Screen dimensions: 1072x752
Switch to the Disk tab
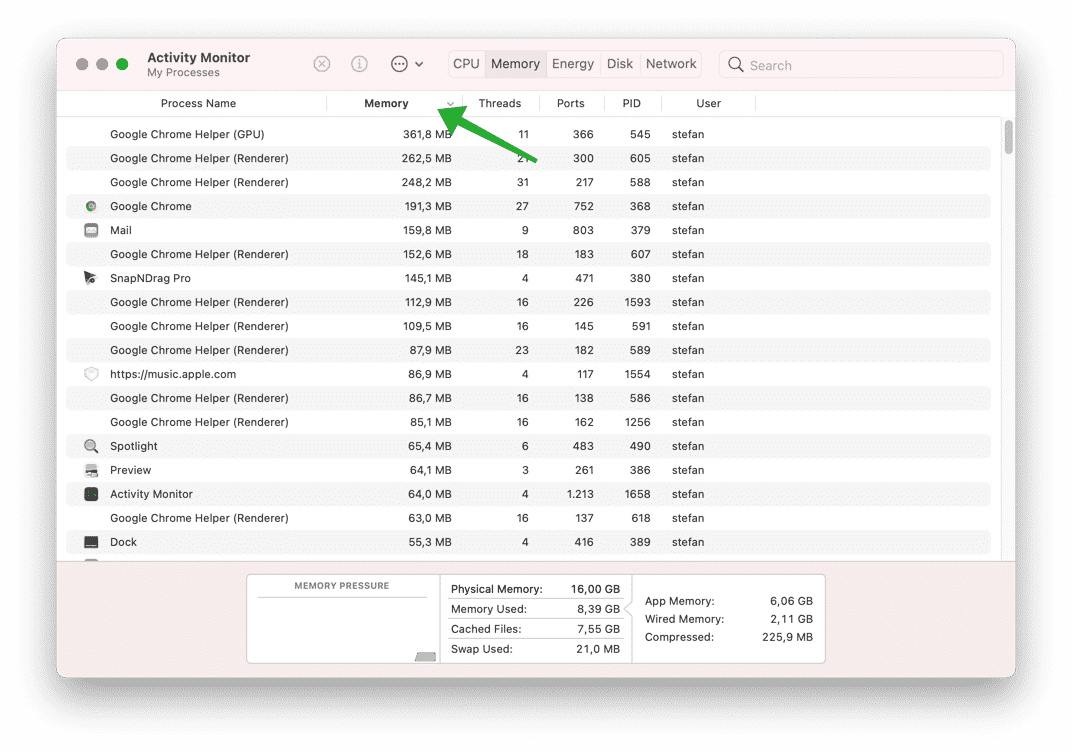(x=620, y=64)
